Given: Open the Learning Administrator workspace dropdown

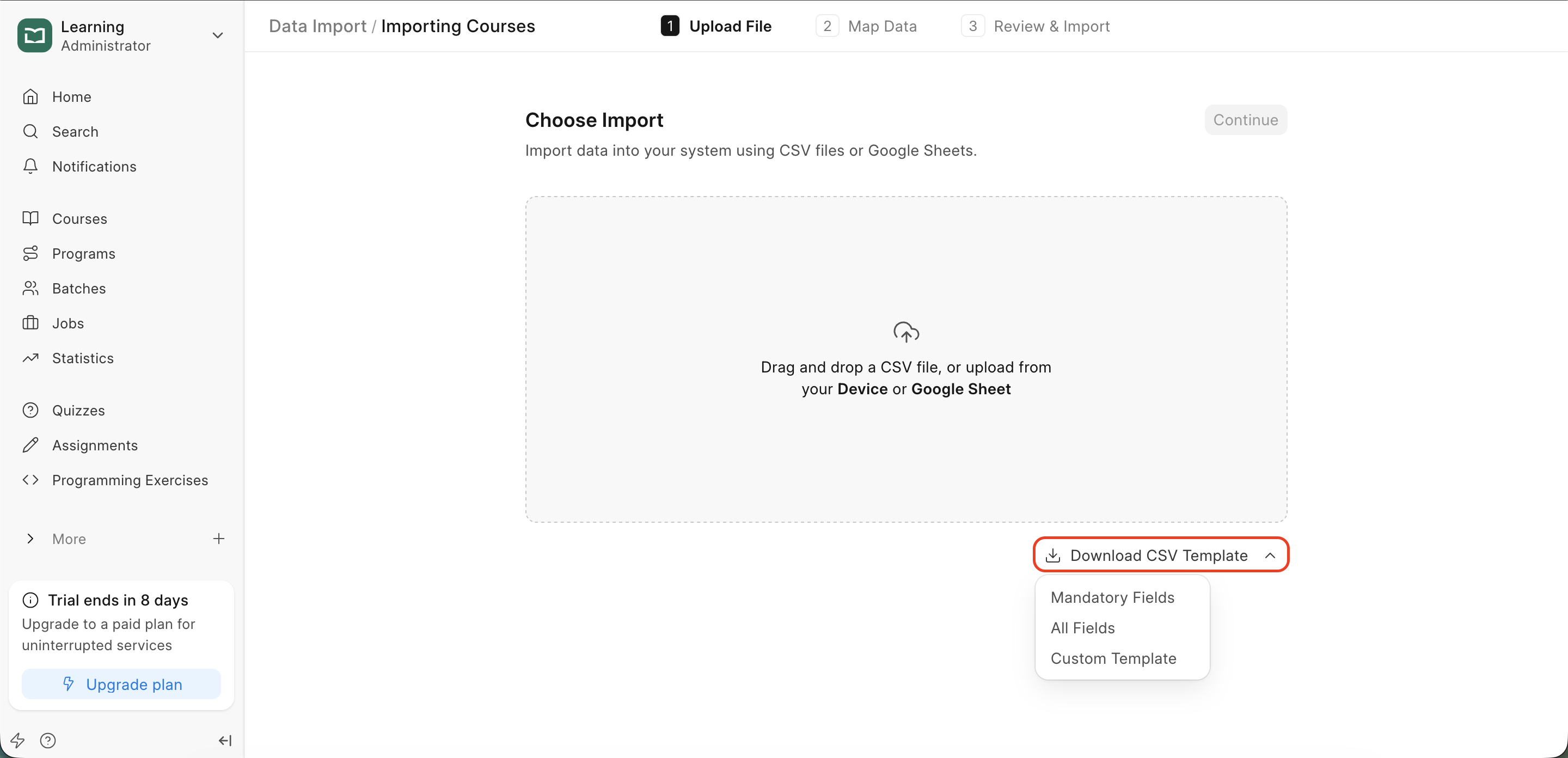Looking at the screenshot, I should click(x=217, y=35).
